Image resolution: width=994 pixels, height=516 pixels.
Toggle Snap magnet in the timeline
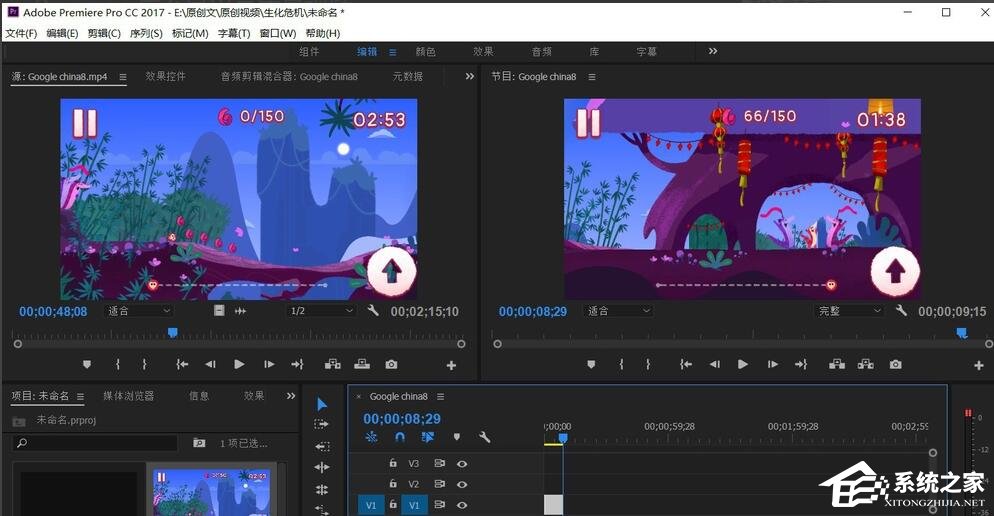point(400,437)
